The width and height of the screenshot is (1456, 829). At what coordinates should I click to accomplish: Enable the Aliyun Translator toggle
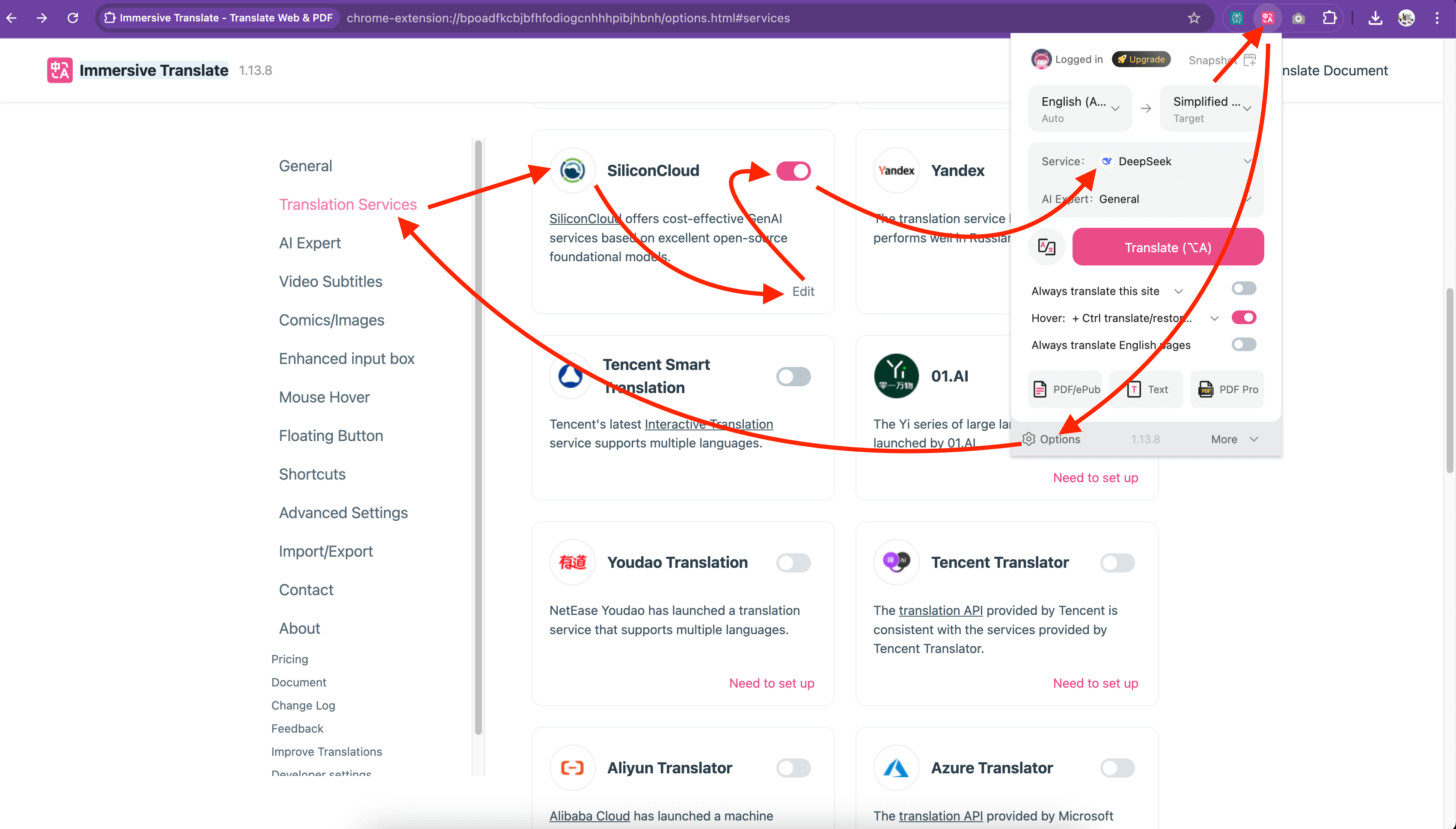coord(793,768)
